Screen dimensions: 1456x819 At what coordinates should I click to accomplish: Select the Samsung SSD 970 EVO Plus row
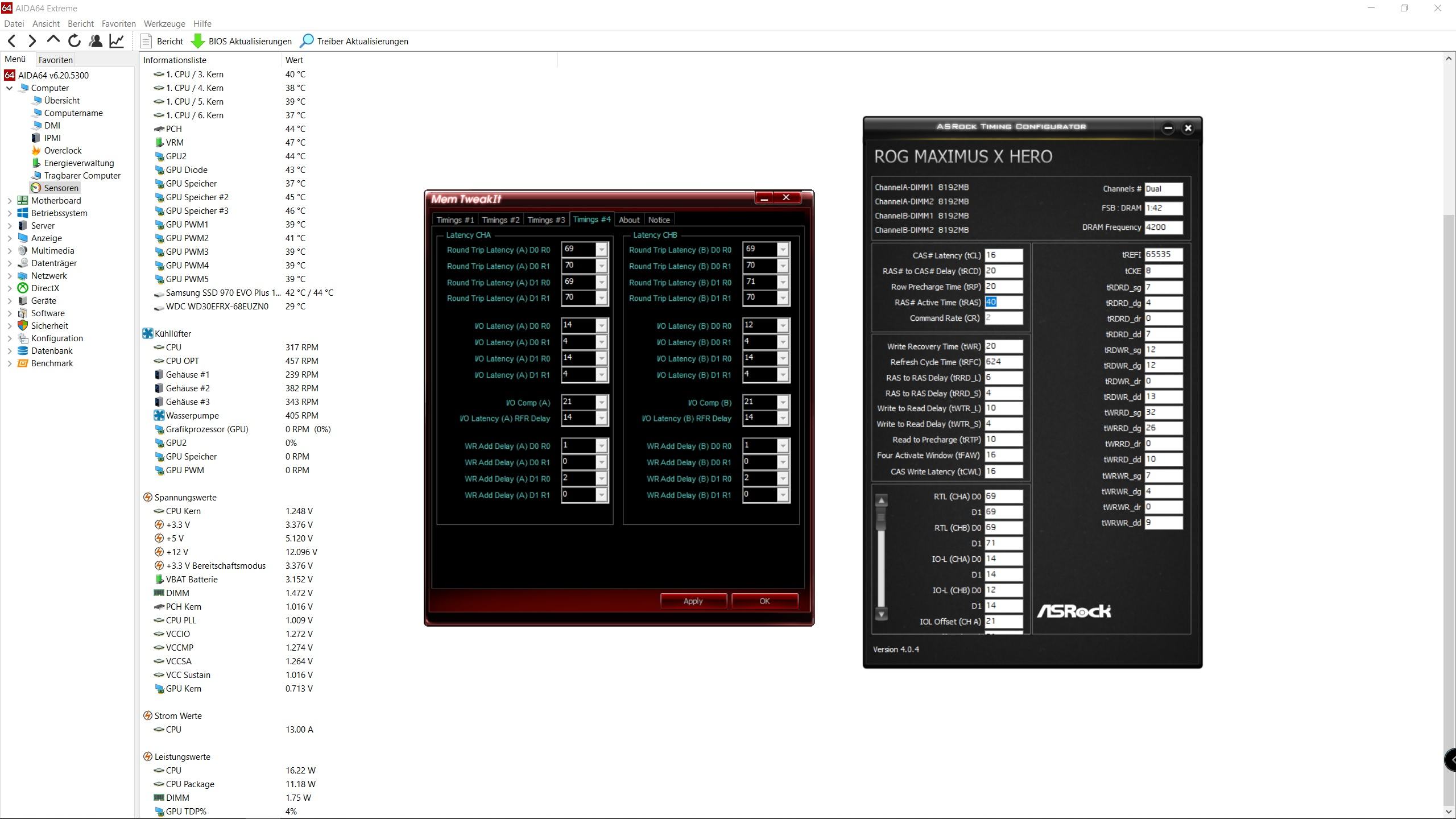[243, 293]
